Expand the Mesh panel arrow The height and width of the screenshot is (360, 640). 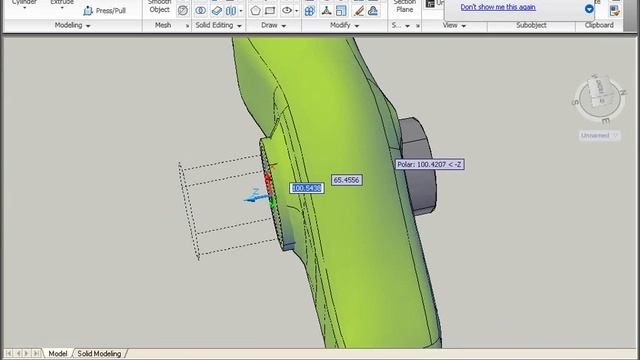[x=187, y=26]
